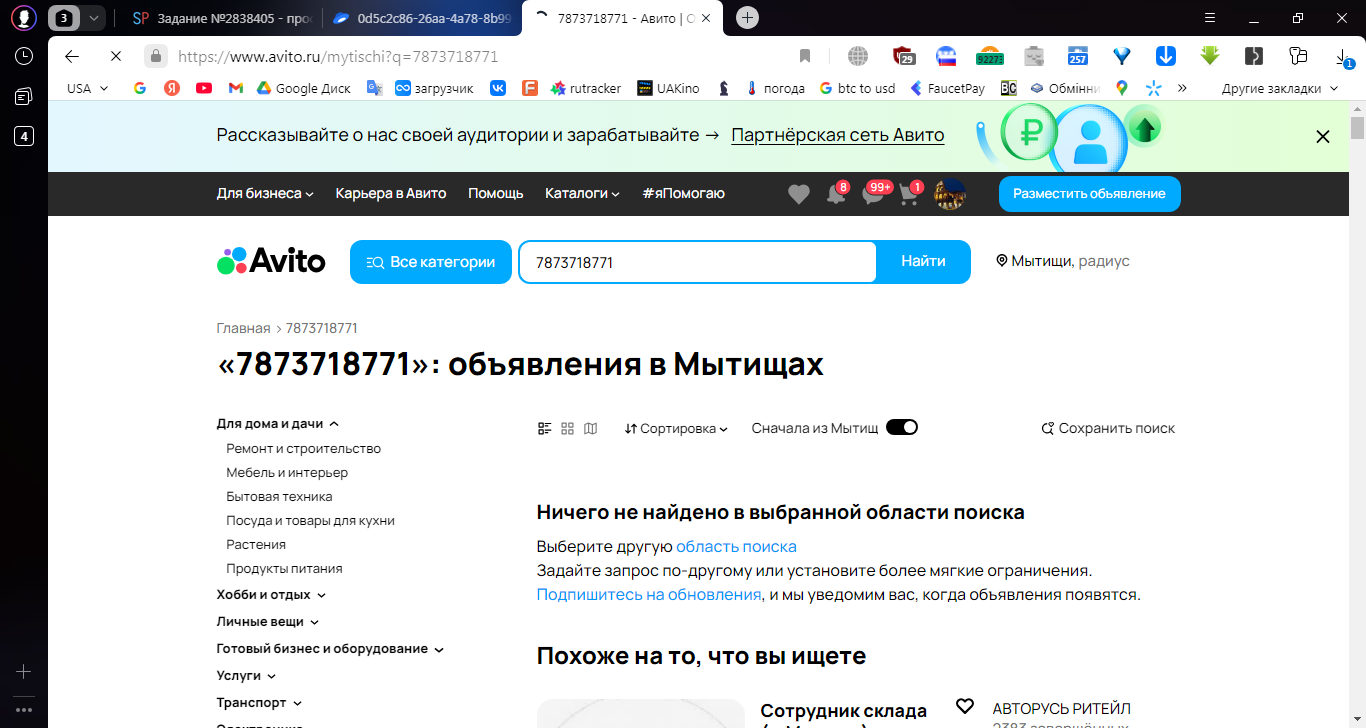
Task: Show more bookmarks via double chevron
Action: [x=1182, y=88]
